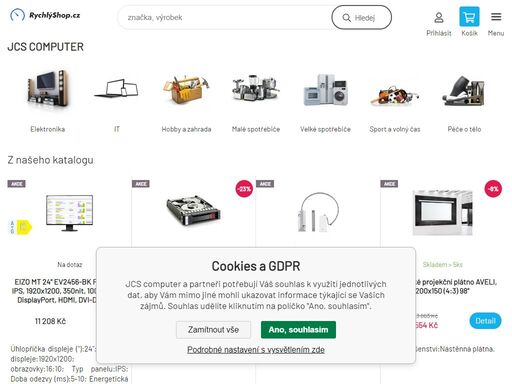Open the Malé spotřebiče category icon

click(256, 87)
